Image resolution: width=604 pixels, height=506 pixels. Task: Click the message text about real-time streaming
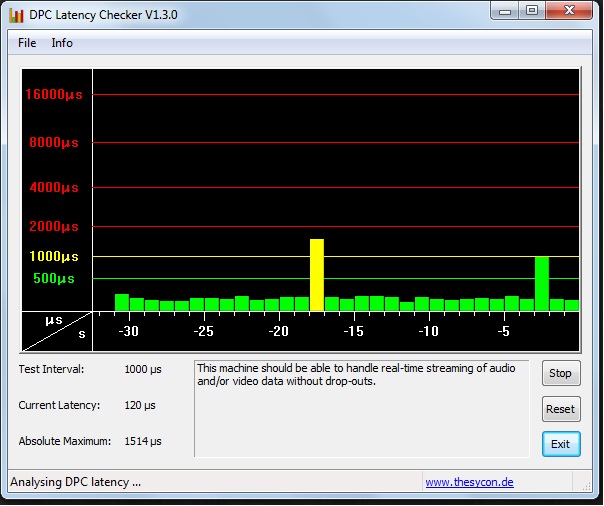coord(356,375)
